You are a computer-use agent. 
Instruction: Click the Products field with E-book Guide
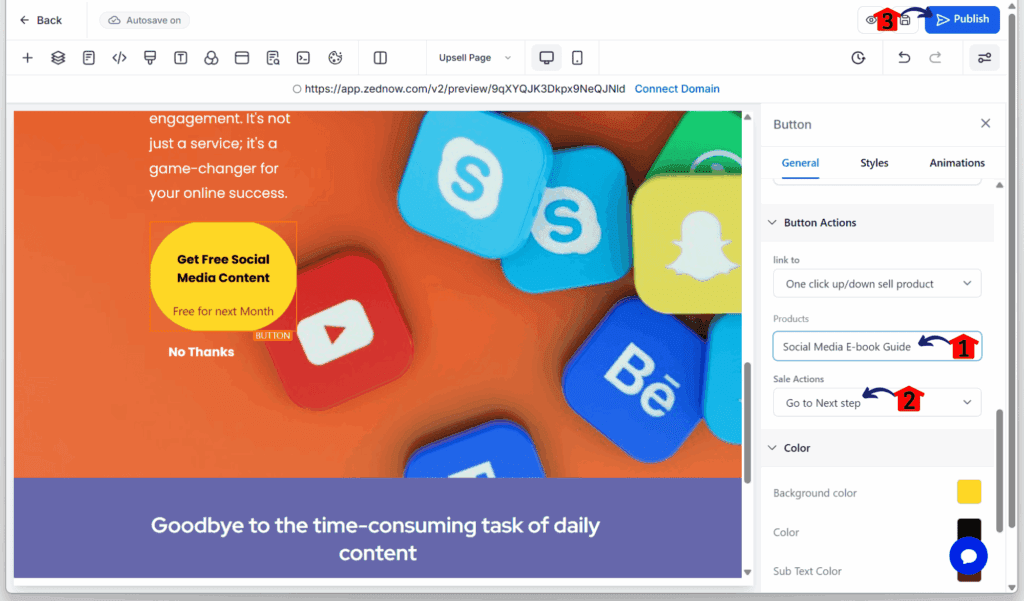tap(877, 346)
